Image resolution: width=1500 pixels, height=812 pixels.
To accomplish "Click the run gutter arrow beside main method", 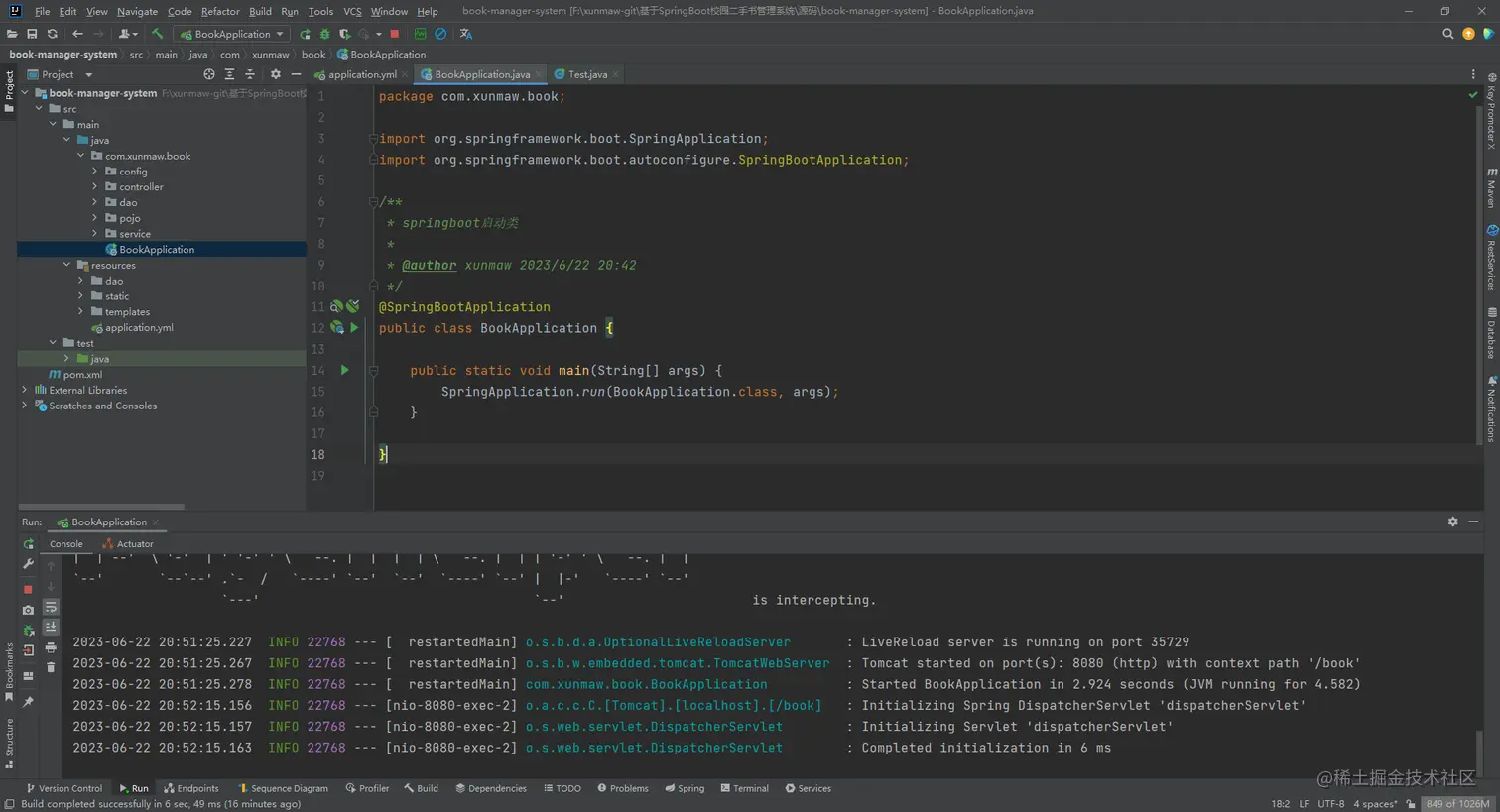I will 344,370.
